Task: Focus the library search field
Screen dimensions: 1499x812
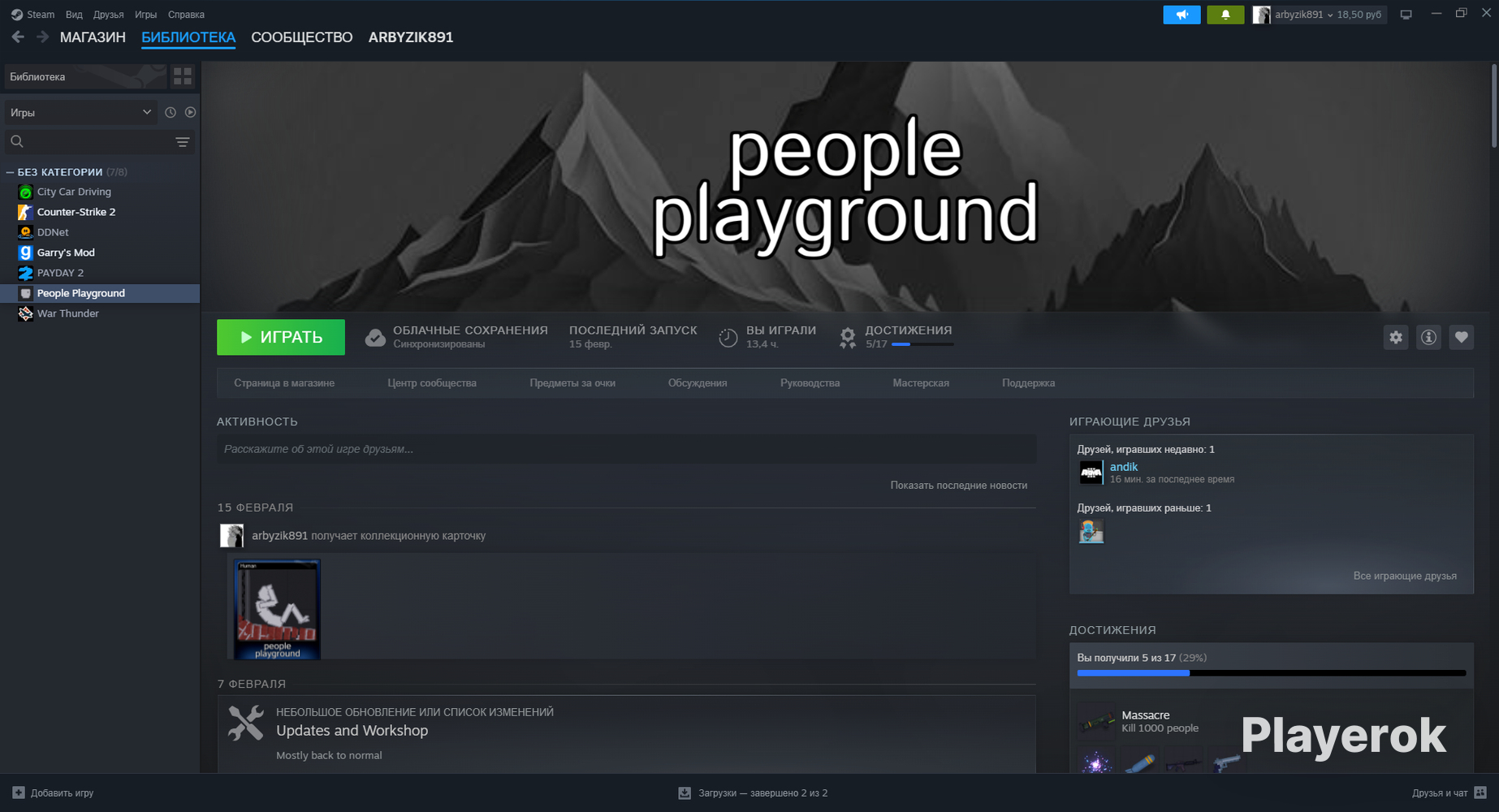Action: [89, 142]
